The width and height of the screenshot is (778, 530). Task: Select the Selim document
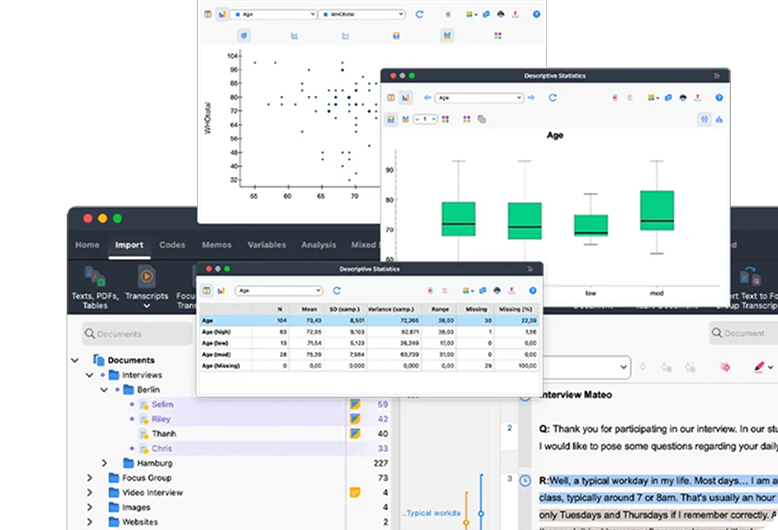(x=162, y=404)
